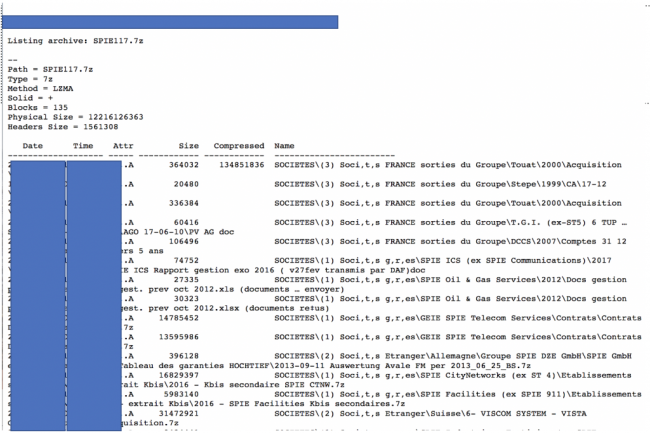Select the size value 27335
Viewport: 650px width, 433px height.
[186, 279]
